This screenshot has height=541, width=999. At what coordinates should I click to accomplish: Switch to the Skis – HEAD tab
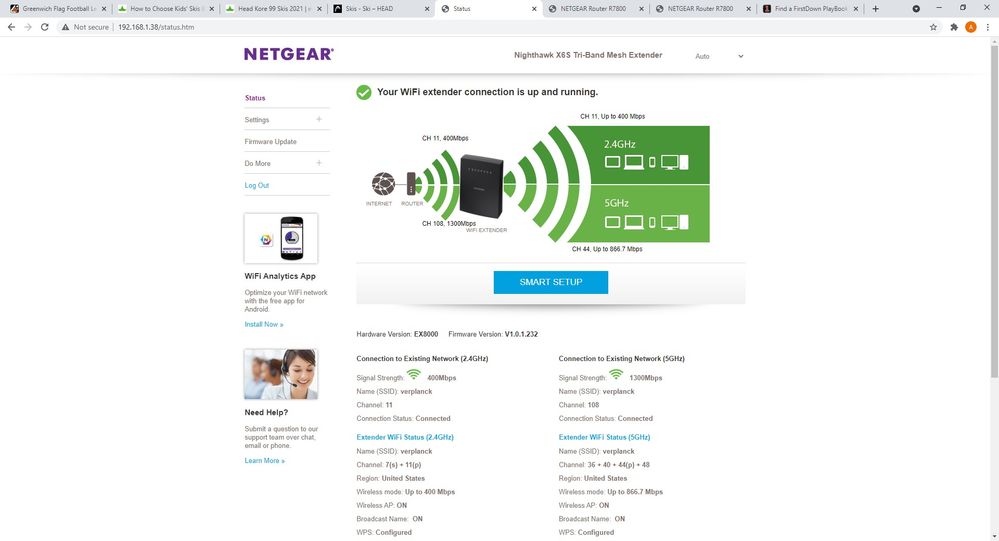[380, 9]
